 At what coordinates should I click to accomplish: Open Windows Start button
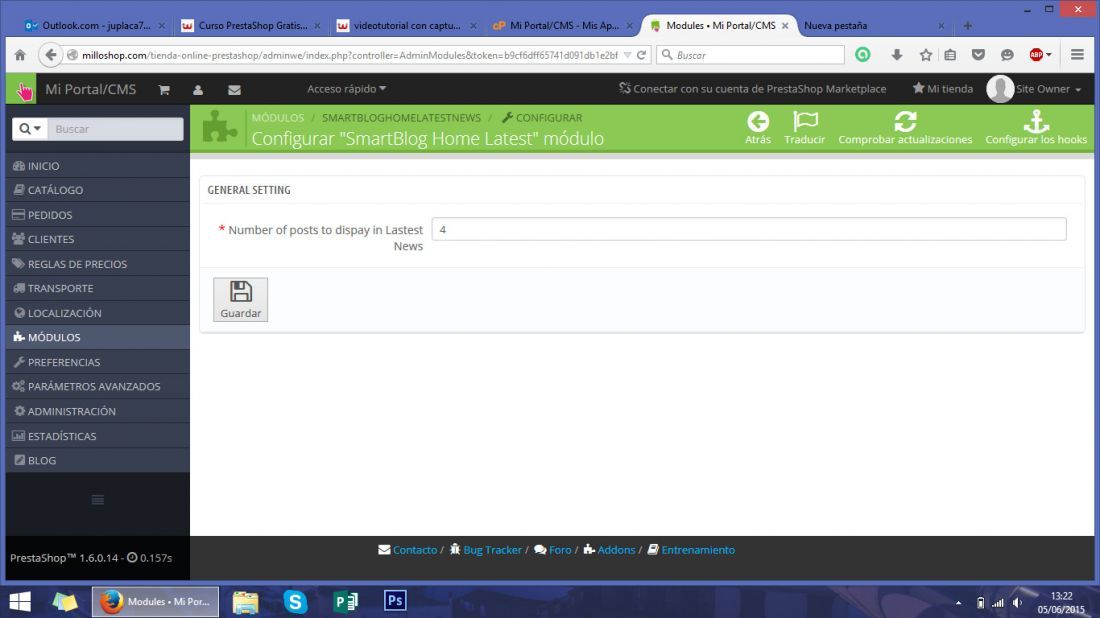(x=20, y=602)
